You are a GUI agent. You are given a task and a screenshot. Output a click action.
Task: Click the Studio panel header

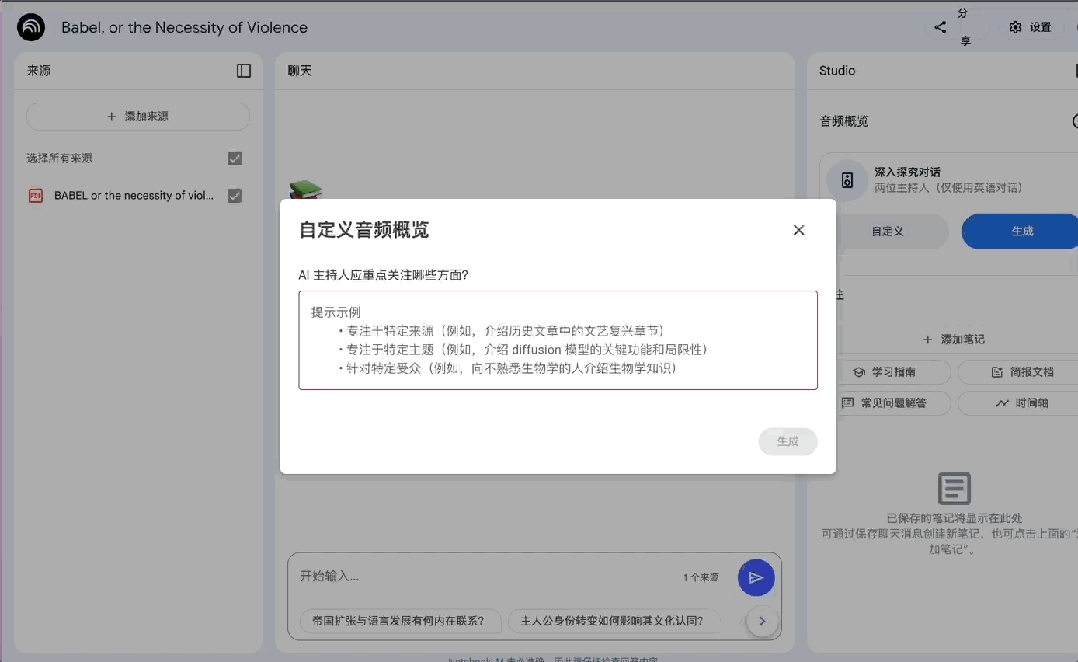(837, 71)
